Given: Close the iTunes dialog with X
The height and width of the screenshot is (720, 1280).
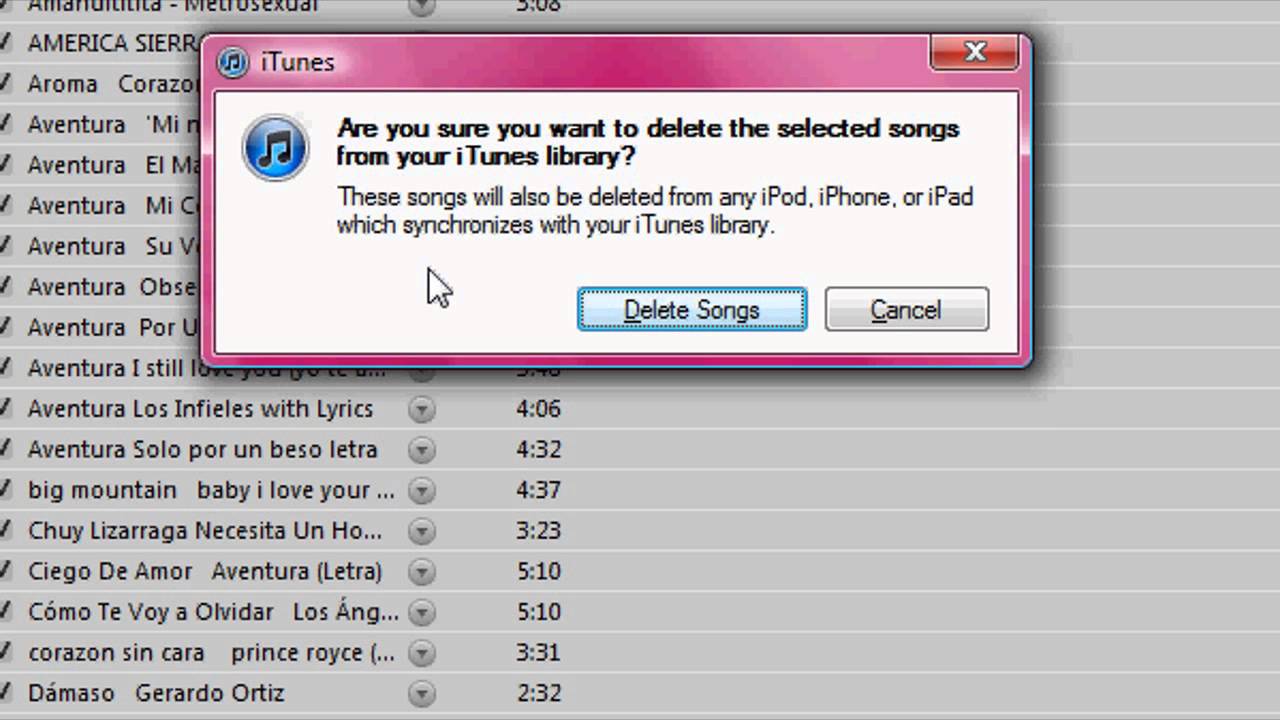Looking at the screenshot, I should click(x=975, y=52).
